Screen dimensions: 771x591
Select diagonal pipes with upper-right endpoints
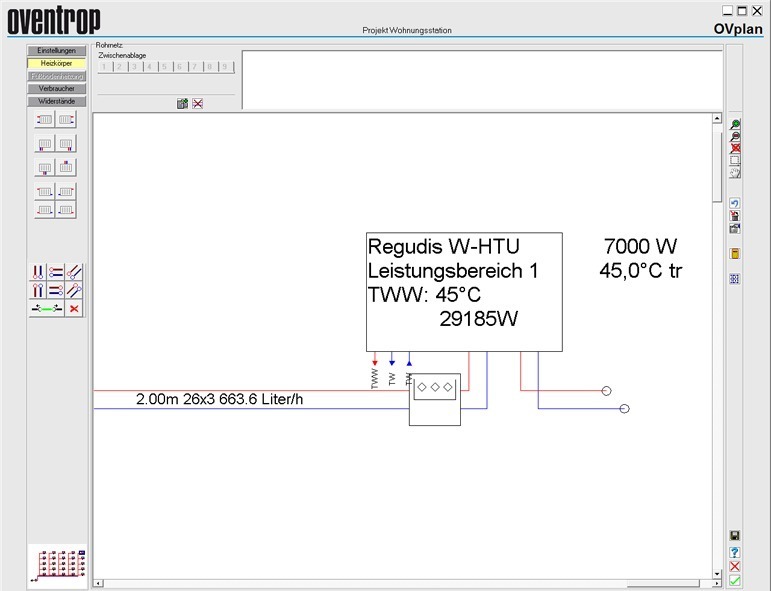click(74, 290)
